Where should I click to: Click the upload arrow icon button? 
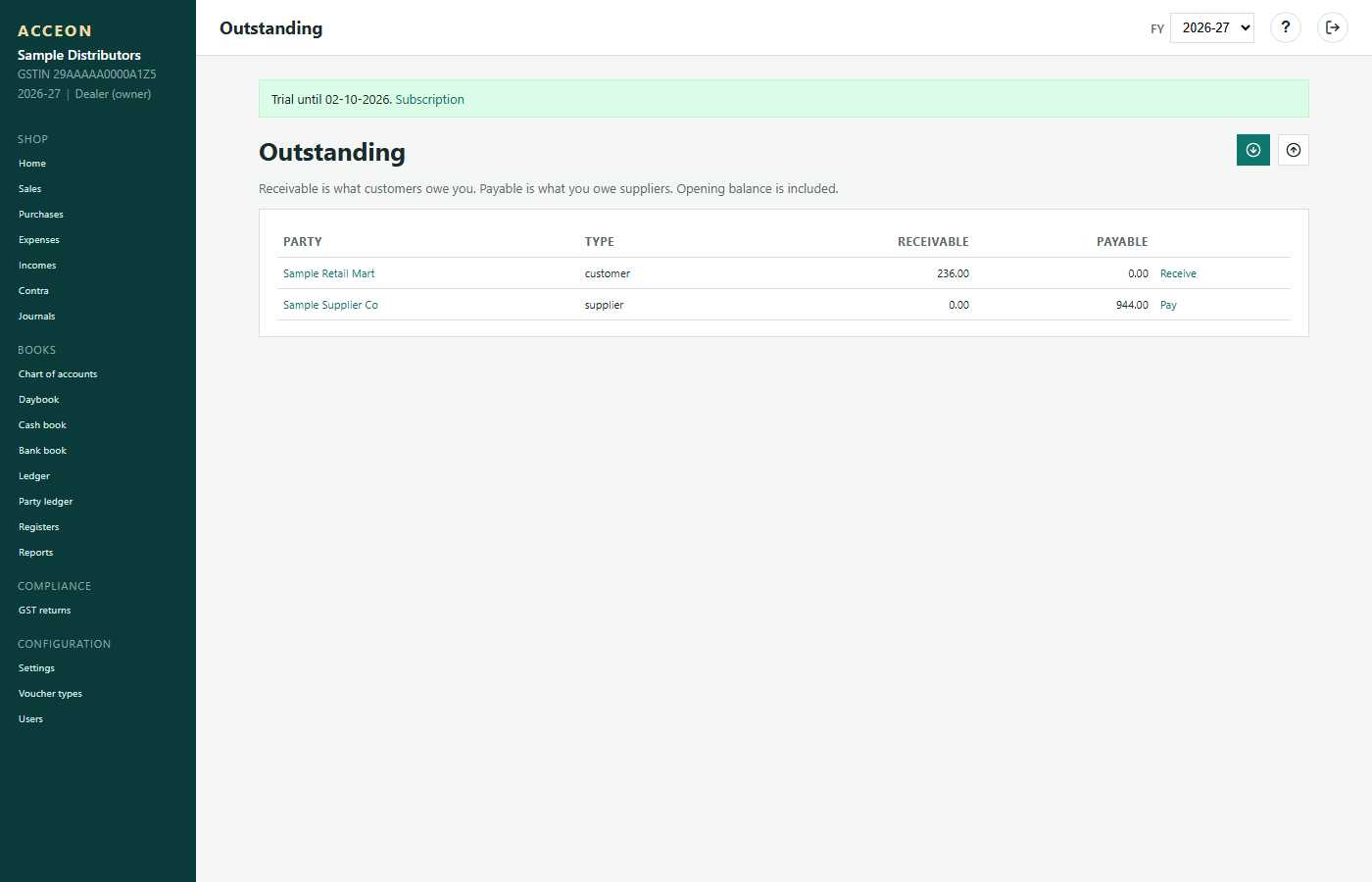point(1294,150)
